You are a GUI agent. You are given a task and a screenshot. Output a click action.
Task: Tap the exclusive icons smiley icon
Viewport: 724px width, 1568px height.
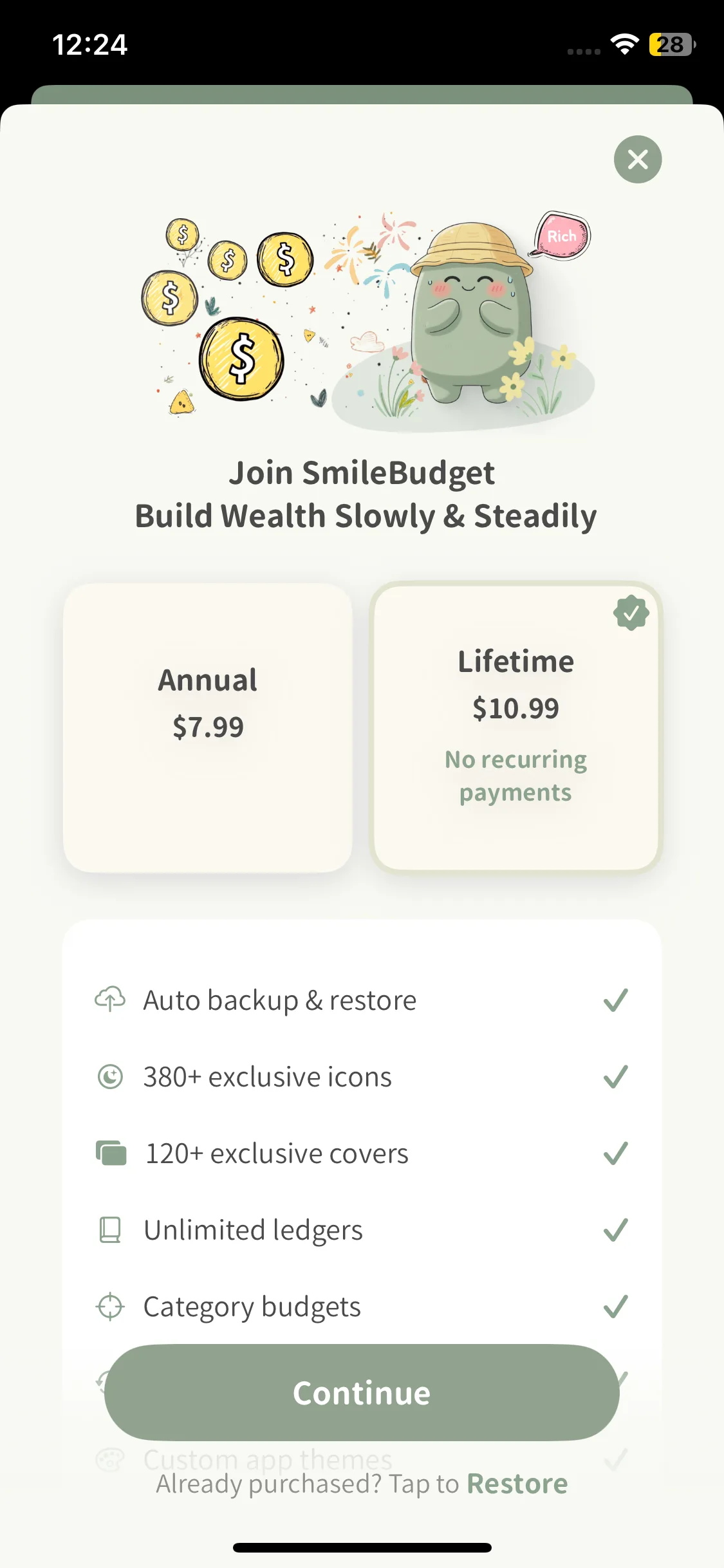point(110,1076)
